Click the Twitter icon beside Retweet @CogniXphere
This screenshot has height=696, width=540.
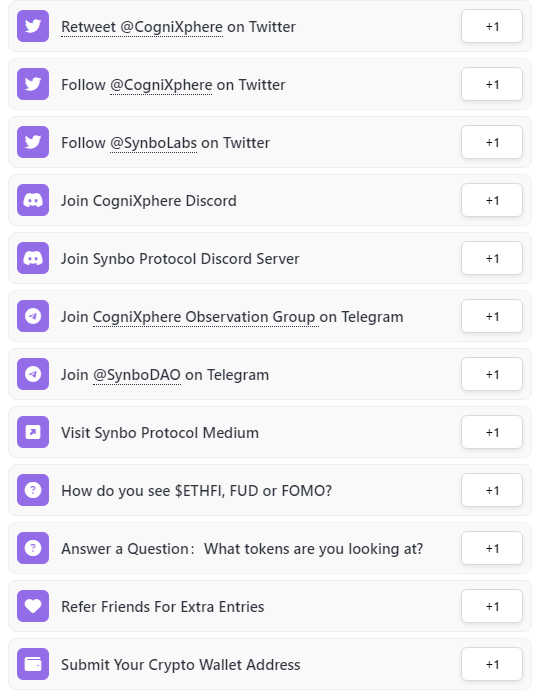click(x=33, y=26)
